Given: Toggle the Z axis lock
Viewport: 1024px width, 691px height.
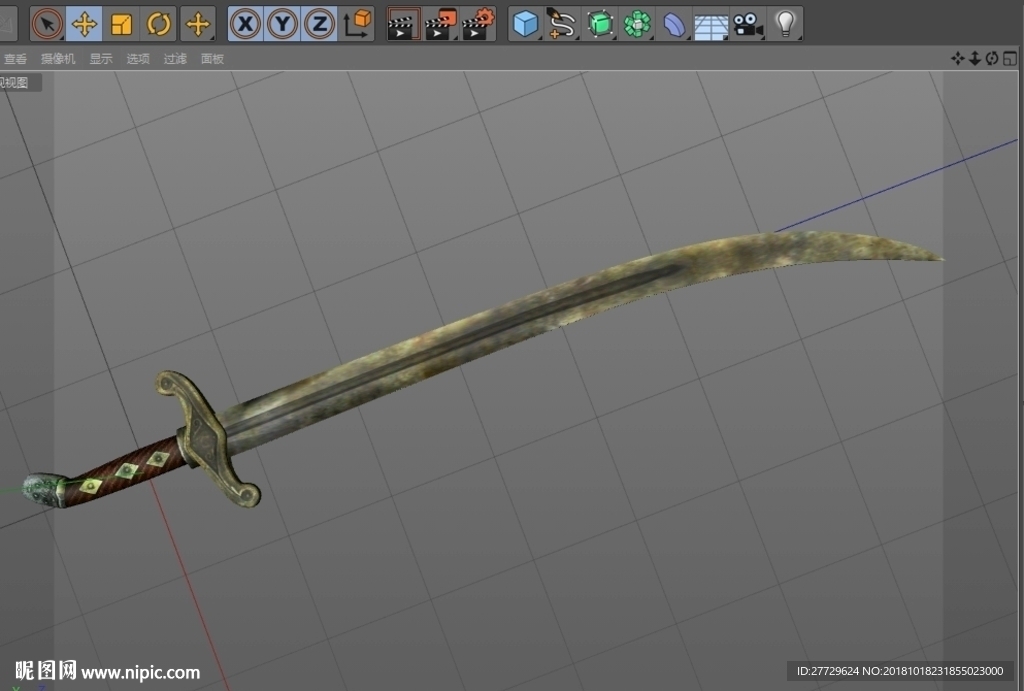Looking at the screenshot, I should (x=319, y=24).
